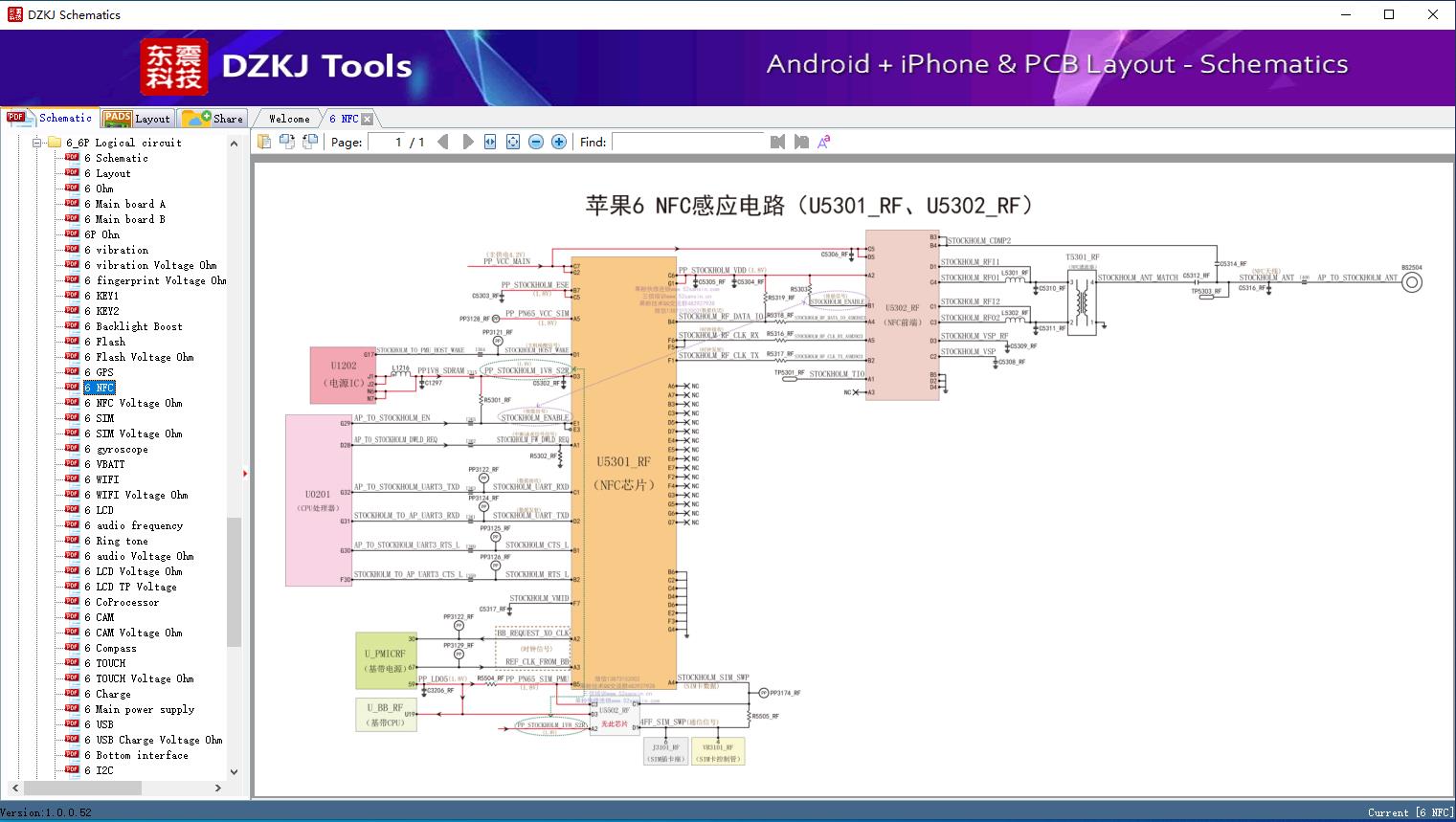Click the PDF icon beside 6 Compass
Viewport: 1456px width, 822px height.
pyautogui.click(x=72, y=648)
